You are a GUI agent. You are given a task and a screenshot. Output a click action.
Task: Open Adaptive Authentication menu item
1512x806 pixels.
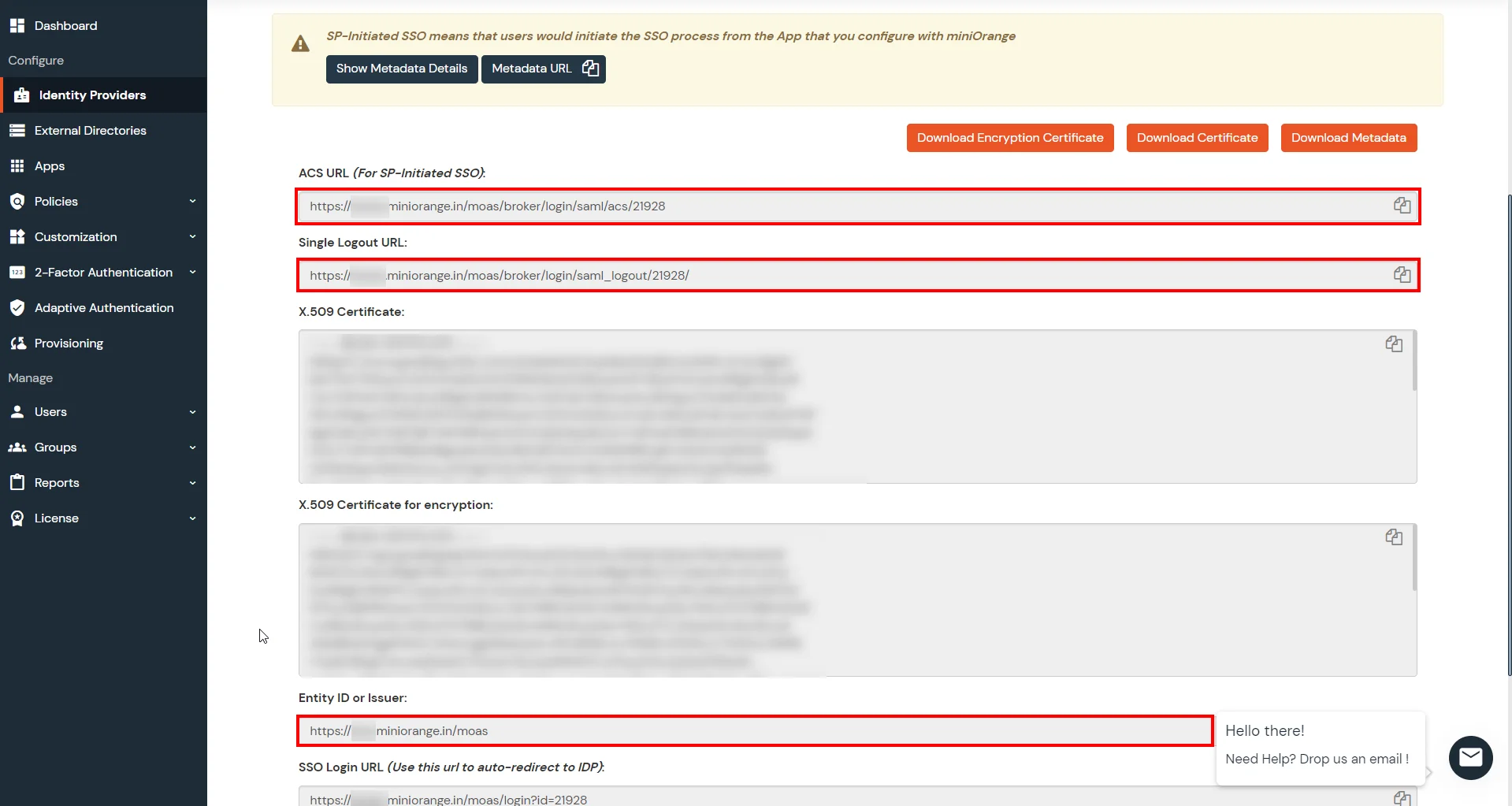[103, 308]
